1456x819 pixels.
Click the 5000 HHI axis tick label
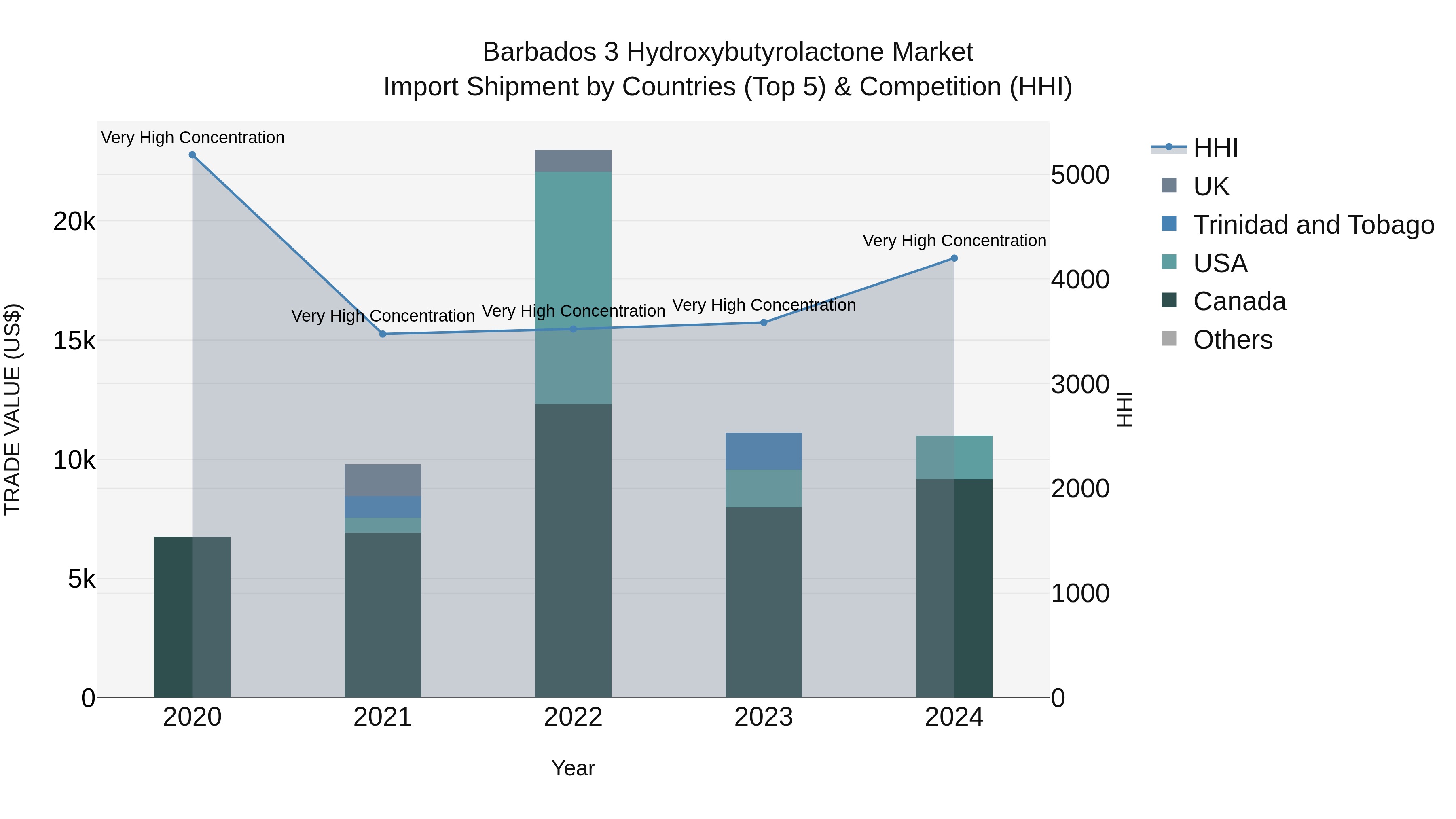tap(1080, 175)
